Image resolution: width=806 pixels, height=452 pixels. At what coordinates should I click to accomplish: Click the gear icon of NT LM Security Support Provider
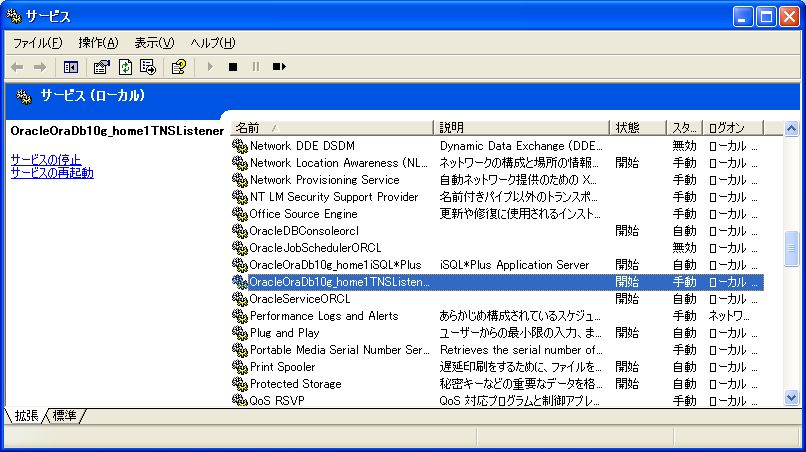(x=240, y=197)
